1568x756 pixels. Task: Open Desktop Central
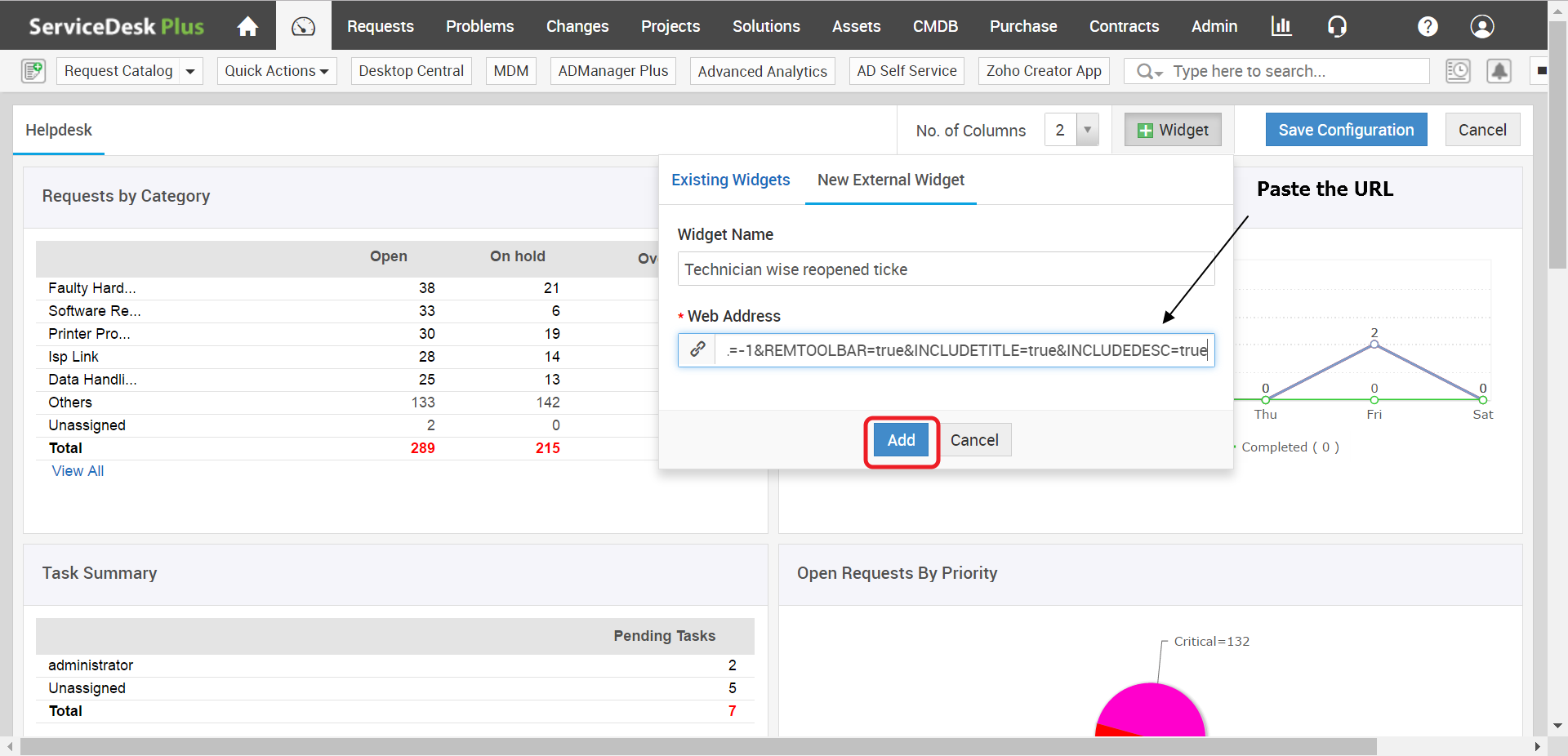point(412,71)
